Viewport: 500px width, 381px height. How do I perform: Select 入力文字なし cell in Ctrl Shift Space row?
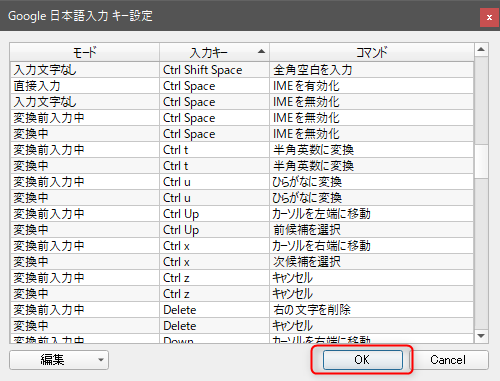point(85,70)
